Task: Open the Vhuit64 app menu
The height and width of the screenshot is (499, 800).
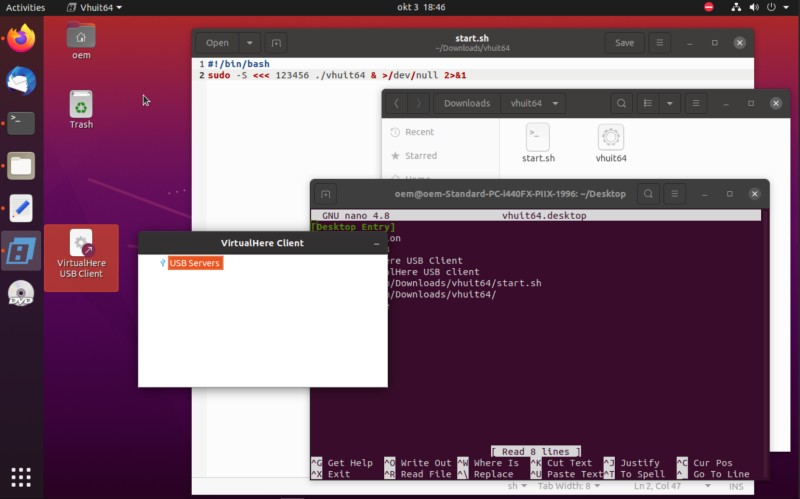Action: 94,7
